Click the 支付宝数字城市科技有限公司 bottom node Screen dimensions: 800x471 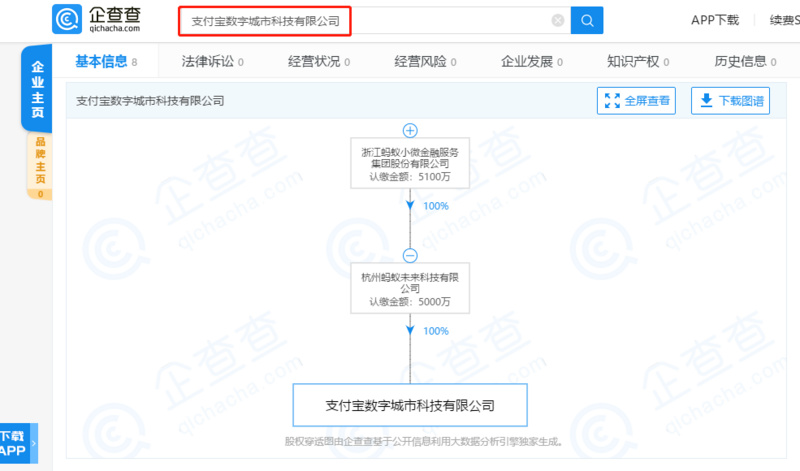coord(410,406)
